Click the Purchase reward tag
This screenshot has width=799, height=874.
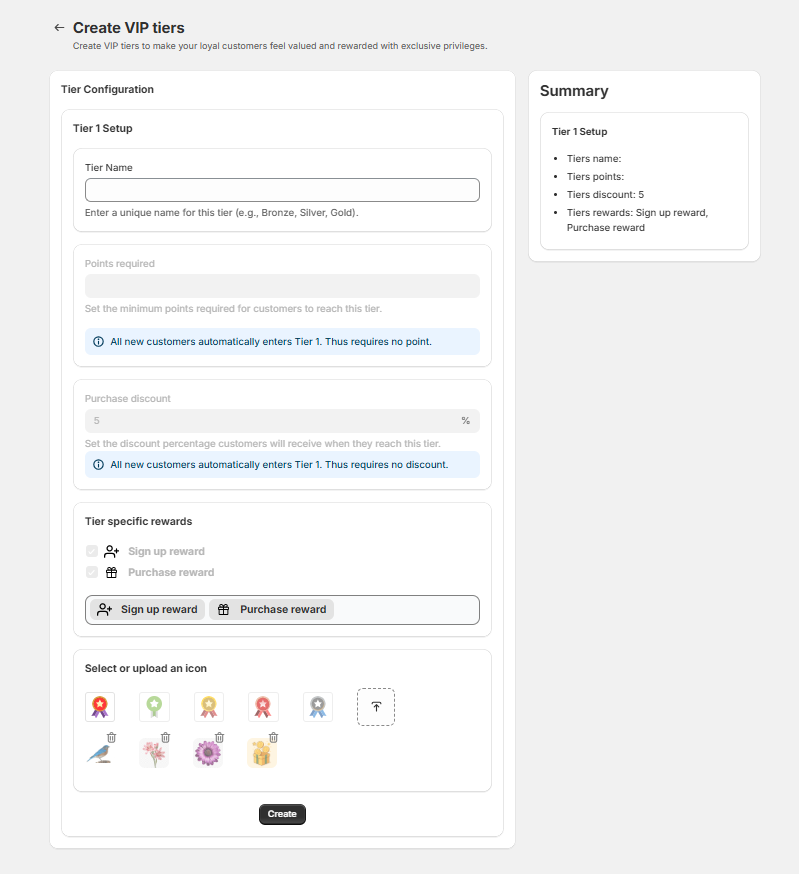tap(272, 609)
